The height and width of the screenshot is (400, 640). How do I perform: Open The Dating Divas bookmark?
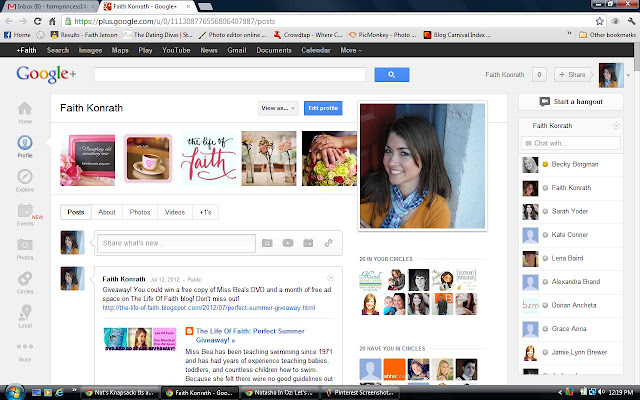(158, 35)
